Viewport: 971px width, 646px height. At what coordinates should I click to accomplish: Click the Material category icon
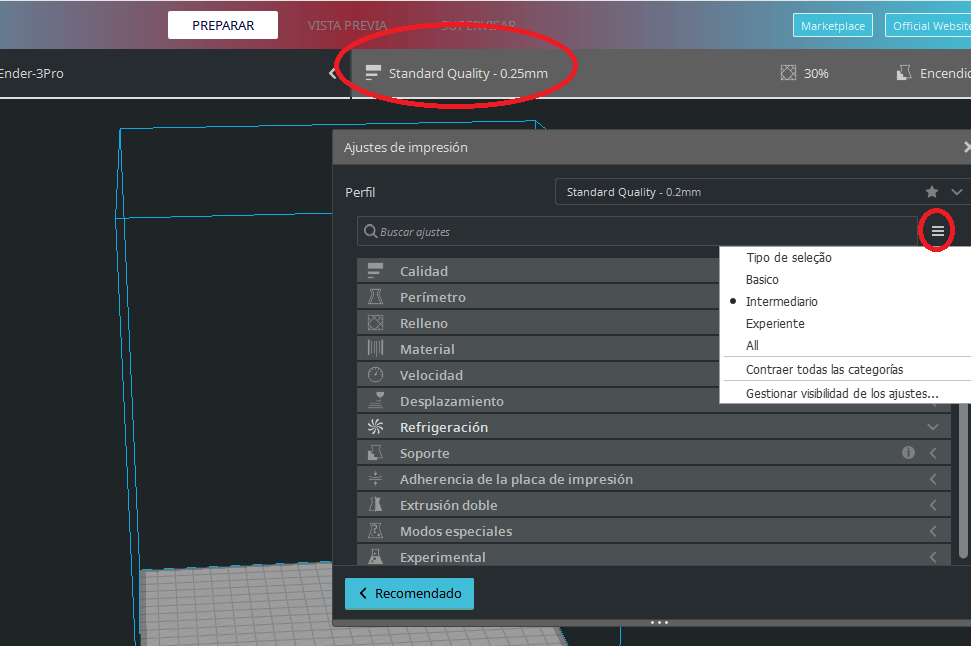[375, 349]
